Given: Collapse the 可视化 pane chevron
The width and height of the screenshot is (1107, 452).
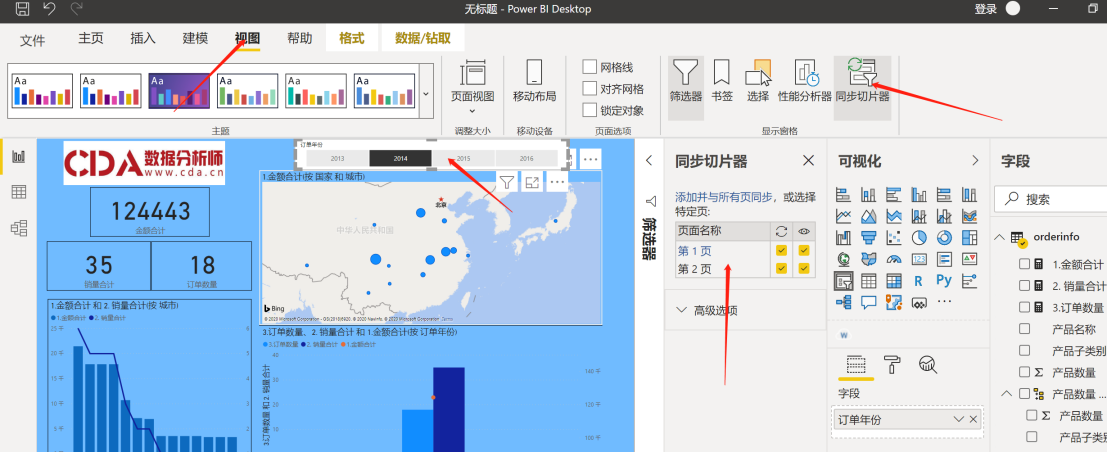Looking at the screenshot, I should click(976, 161).
